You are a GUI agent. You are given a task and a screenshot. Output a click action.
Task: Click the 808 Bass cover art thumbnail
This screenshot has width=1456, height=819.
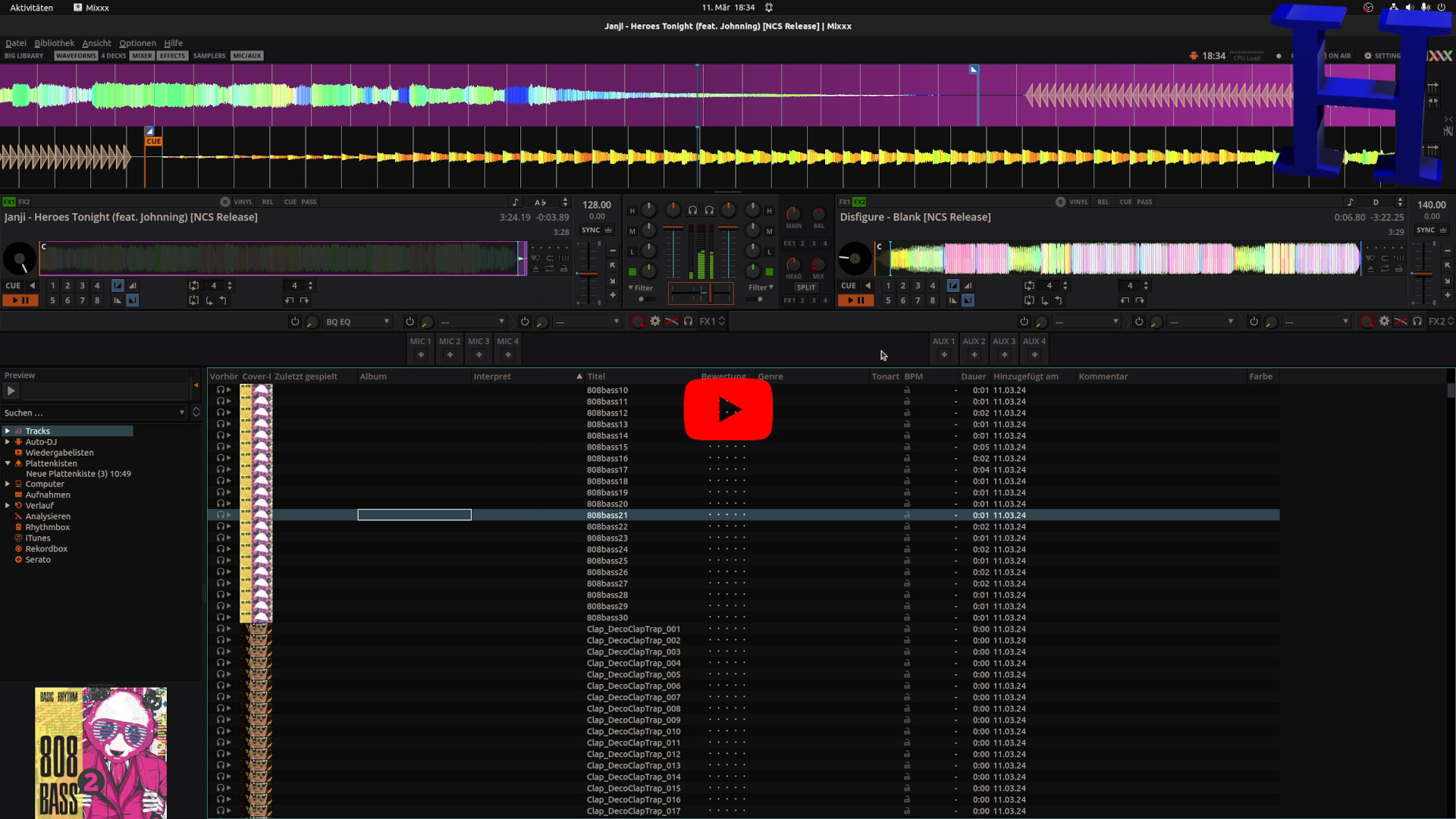click(x=101, y=752)
